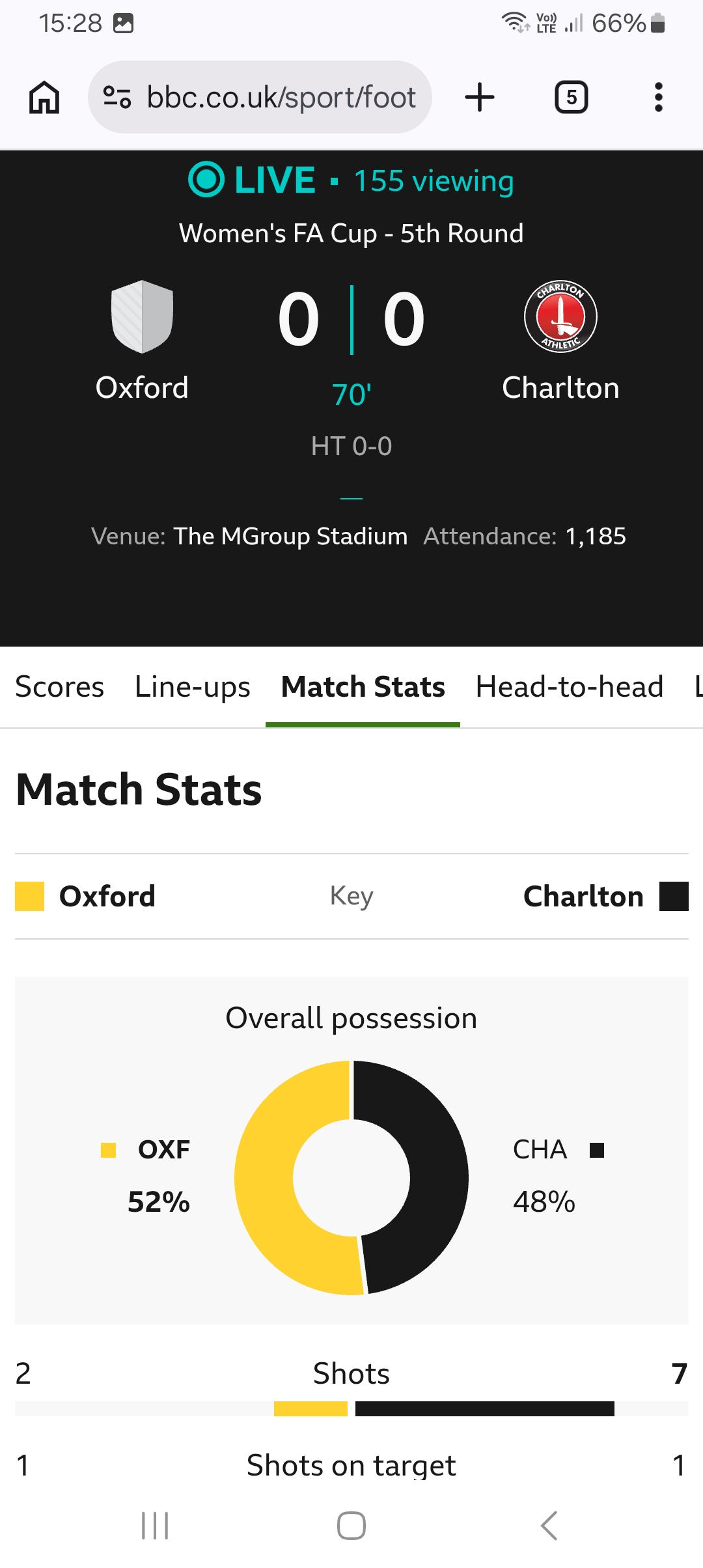Tap the overall possession donut chart
The image size is (703, 1568).
(x=351, y=1177)
